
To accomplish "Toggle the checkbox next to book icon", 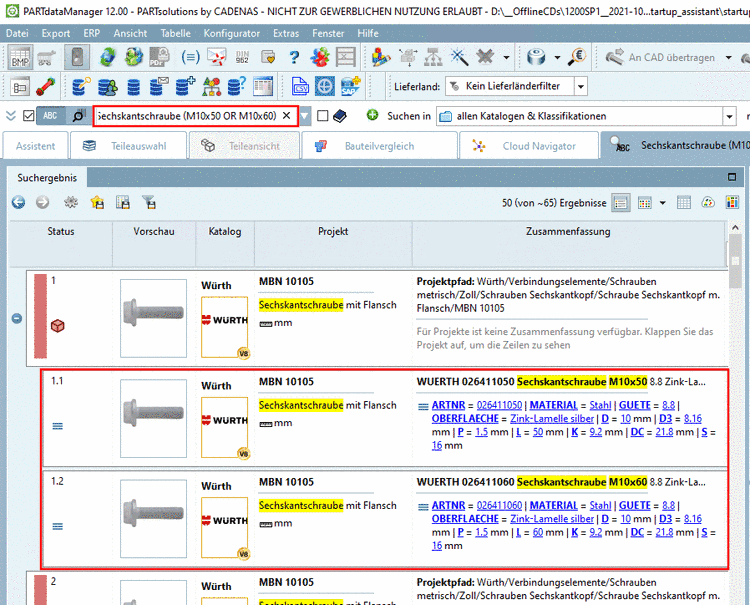I will coord(322,116).
